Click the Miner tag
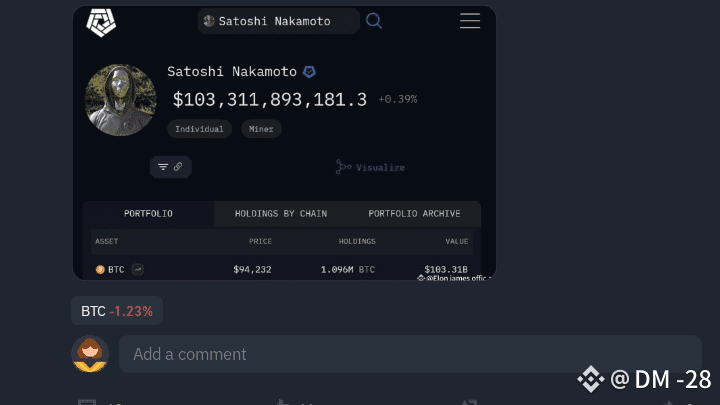Screen dimensions: 720x405 261,129
